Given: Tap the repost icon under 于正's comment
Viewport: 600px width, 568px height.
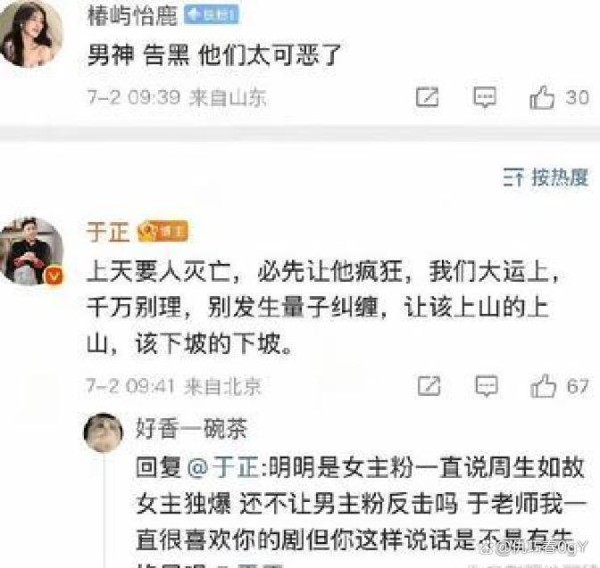Looking at the screenshot, I should coord(429,386).
